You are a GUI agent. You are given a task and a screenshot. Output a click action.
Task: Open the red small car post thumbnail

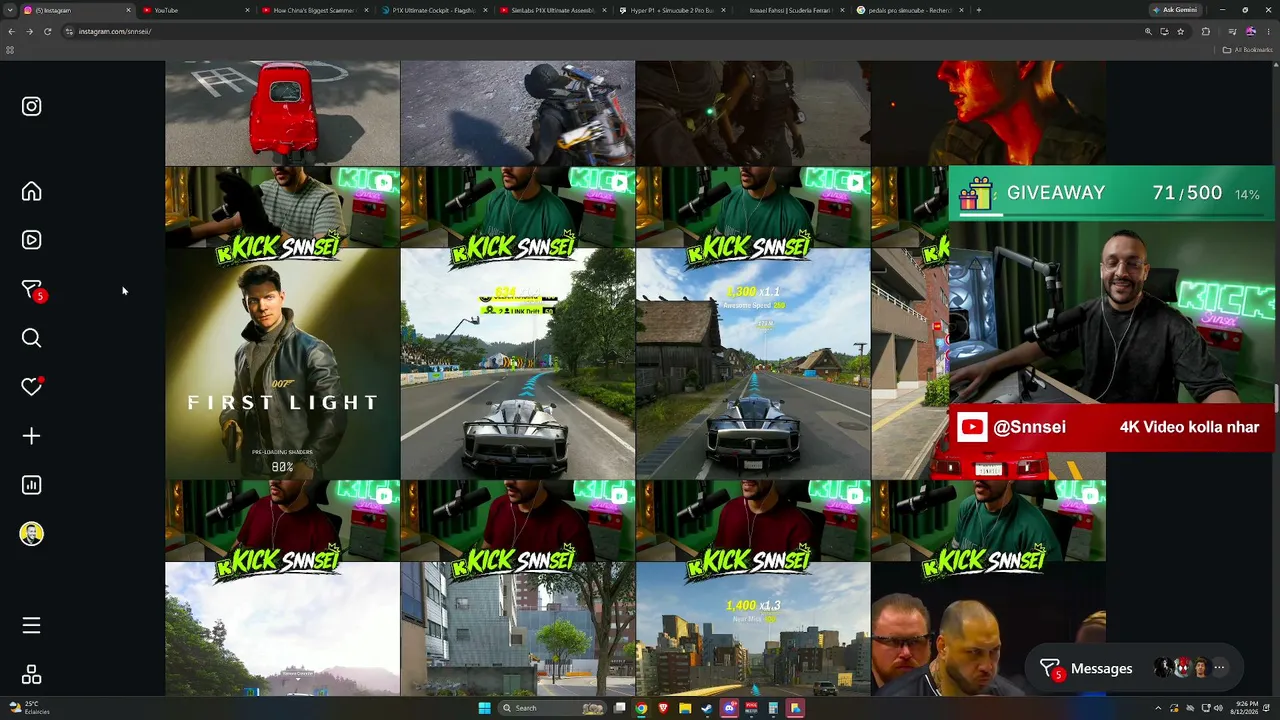(282, 113)
